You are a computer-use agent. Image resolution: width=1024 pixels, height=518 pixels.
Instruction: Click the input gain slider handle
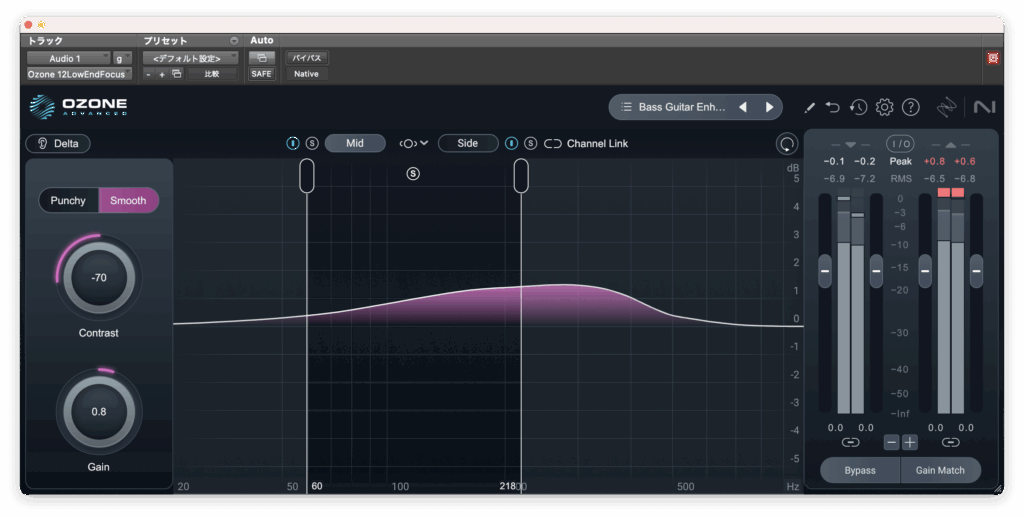pos(825,270)
